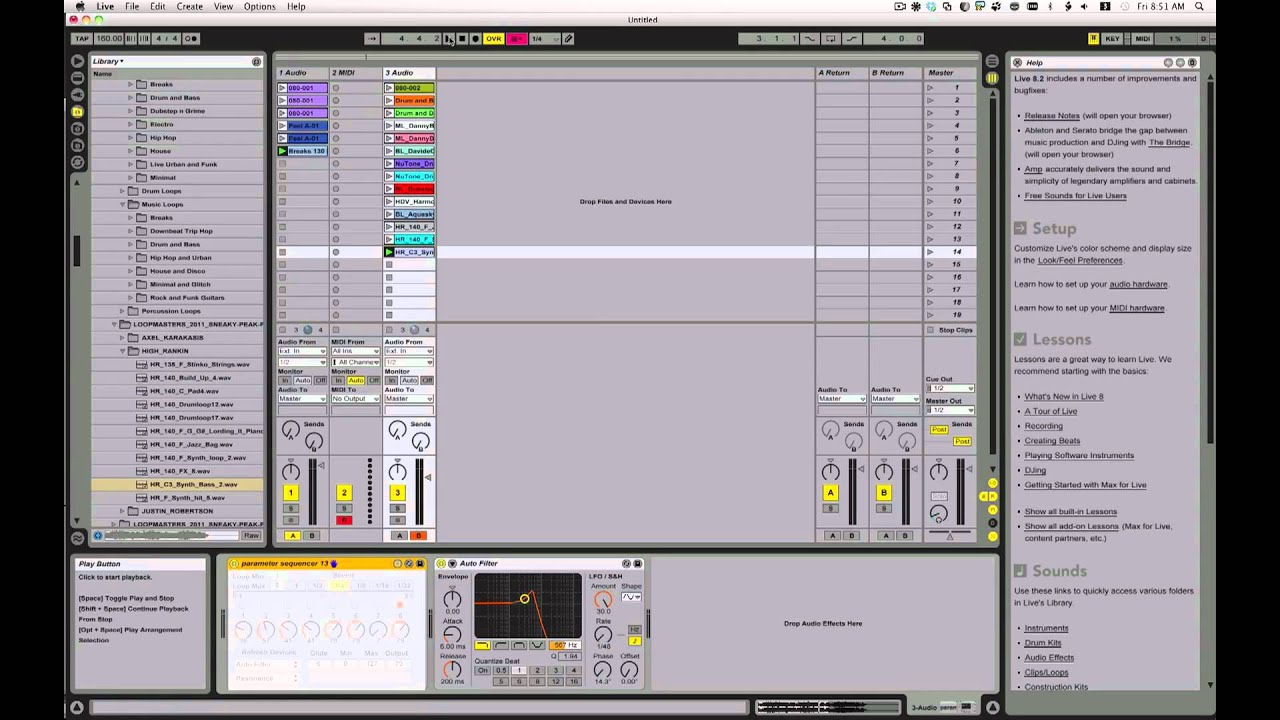Click the Solo cue button on Master
Image resolution: width=1280 pixels, height=720 pixels.
pos(939,496)
